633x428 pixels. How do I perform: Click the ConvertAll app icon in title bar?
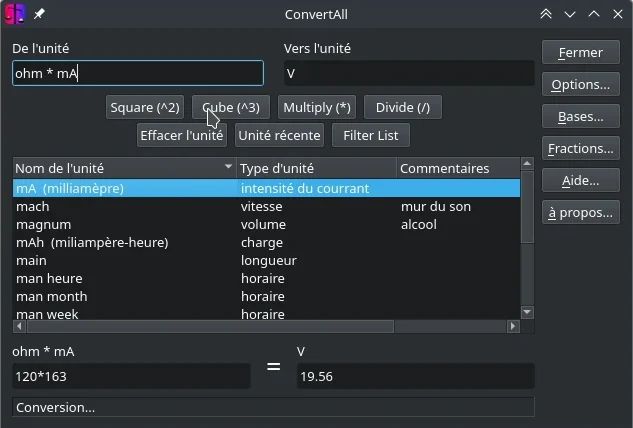(x=15, y=14)
